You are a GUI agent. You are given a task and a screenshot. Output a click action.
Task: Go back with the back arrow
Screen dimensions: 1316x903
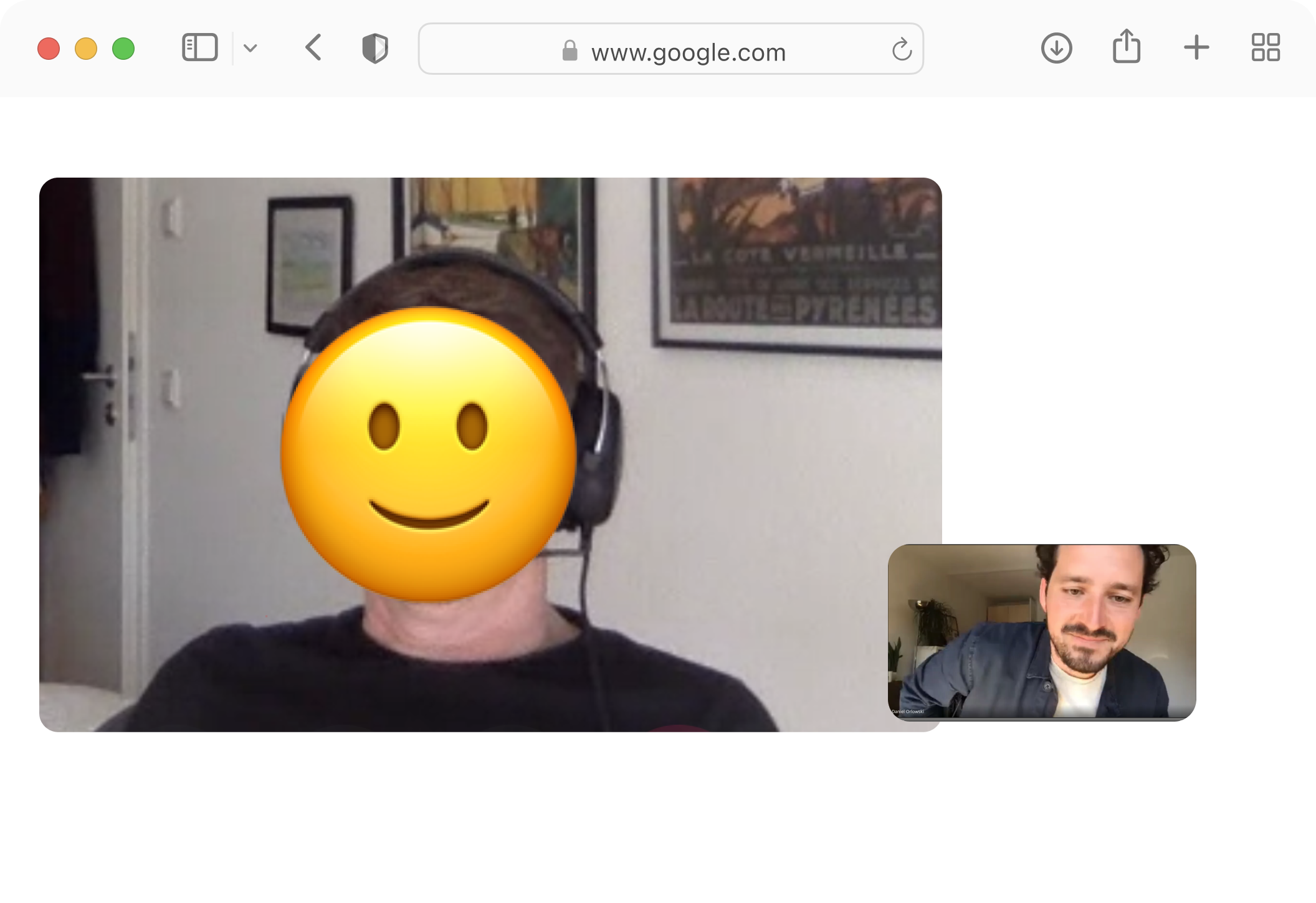tap(313, 48)
